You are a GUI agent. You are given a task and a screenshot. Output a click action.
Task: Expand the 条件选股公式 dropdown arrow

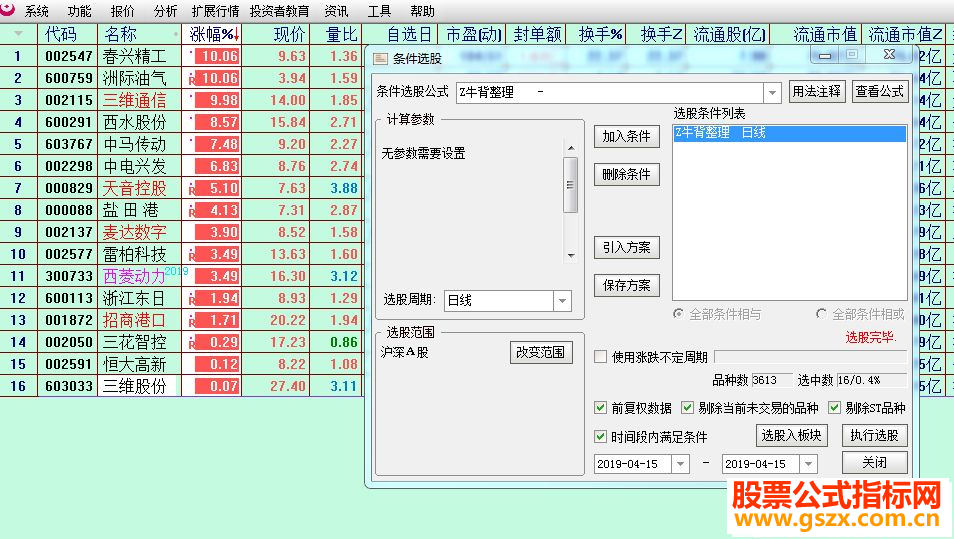coord(772,93)
